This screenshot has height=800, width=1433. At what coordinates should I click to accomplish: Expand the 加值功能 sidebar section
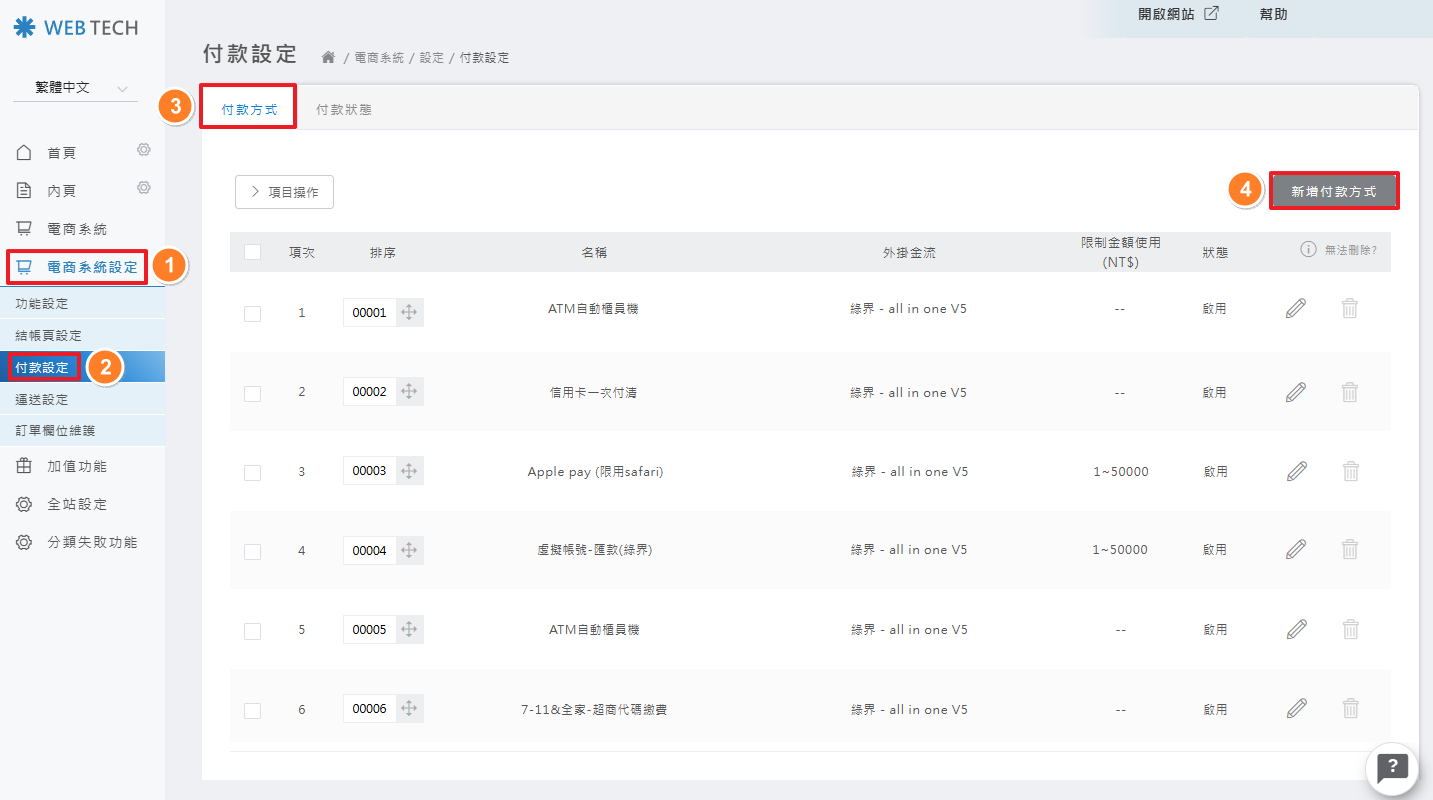tap(77, 467)
